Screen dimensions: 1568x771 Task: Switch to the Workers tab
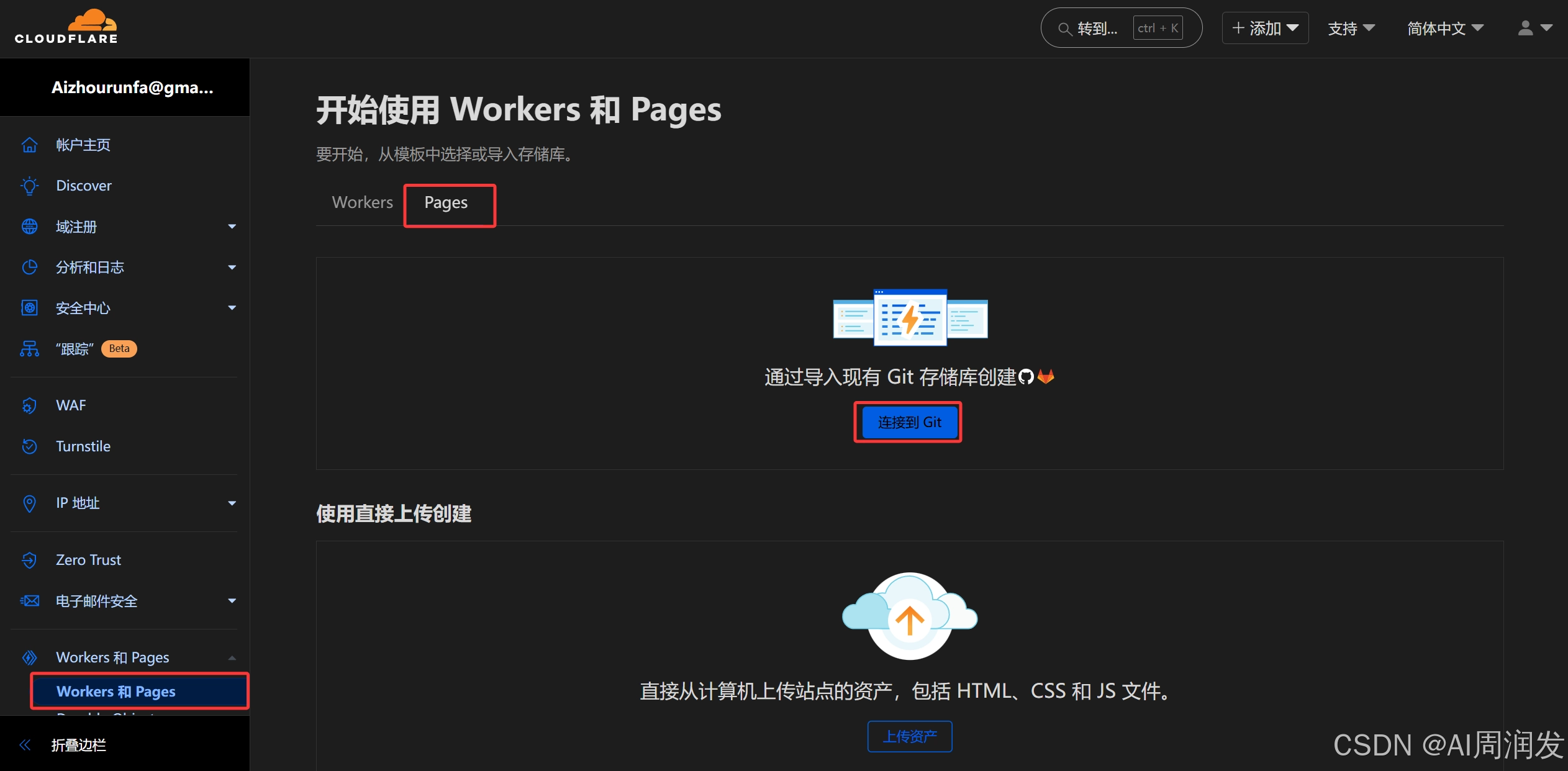coord(362,202)
